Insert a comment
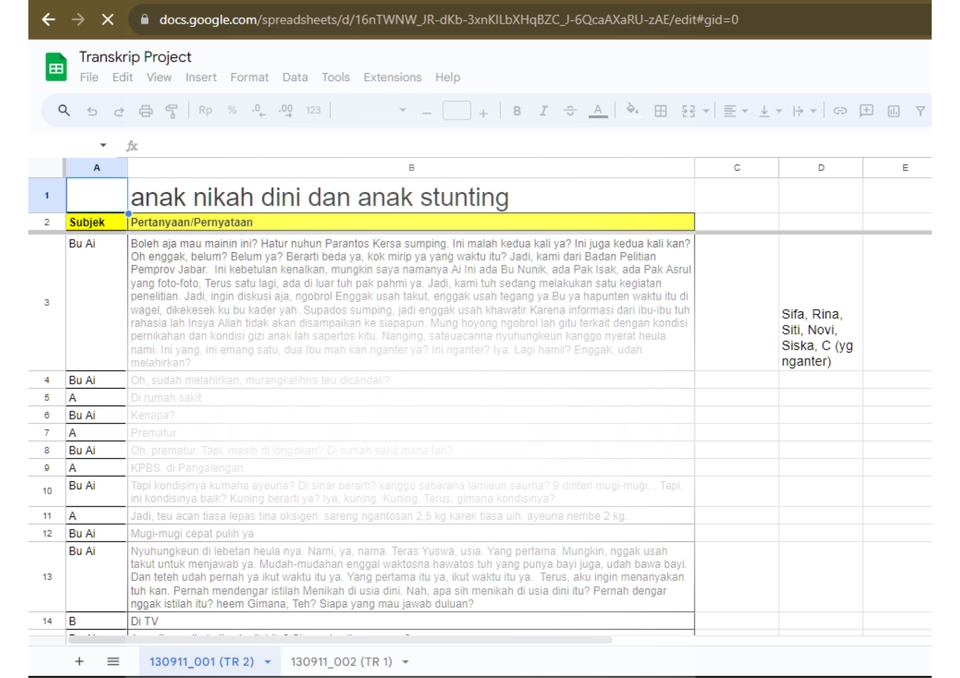 click(867, 110)
